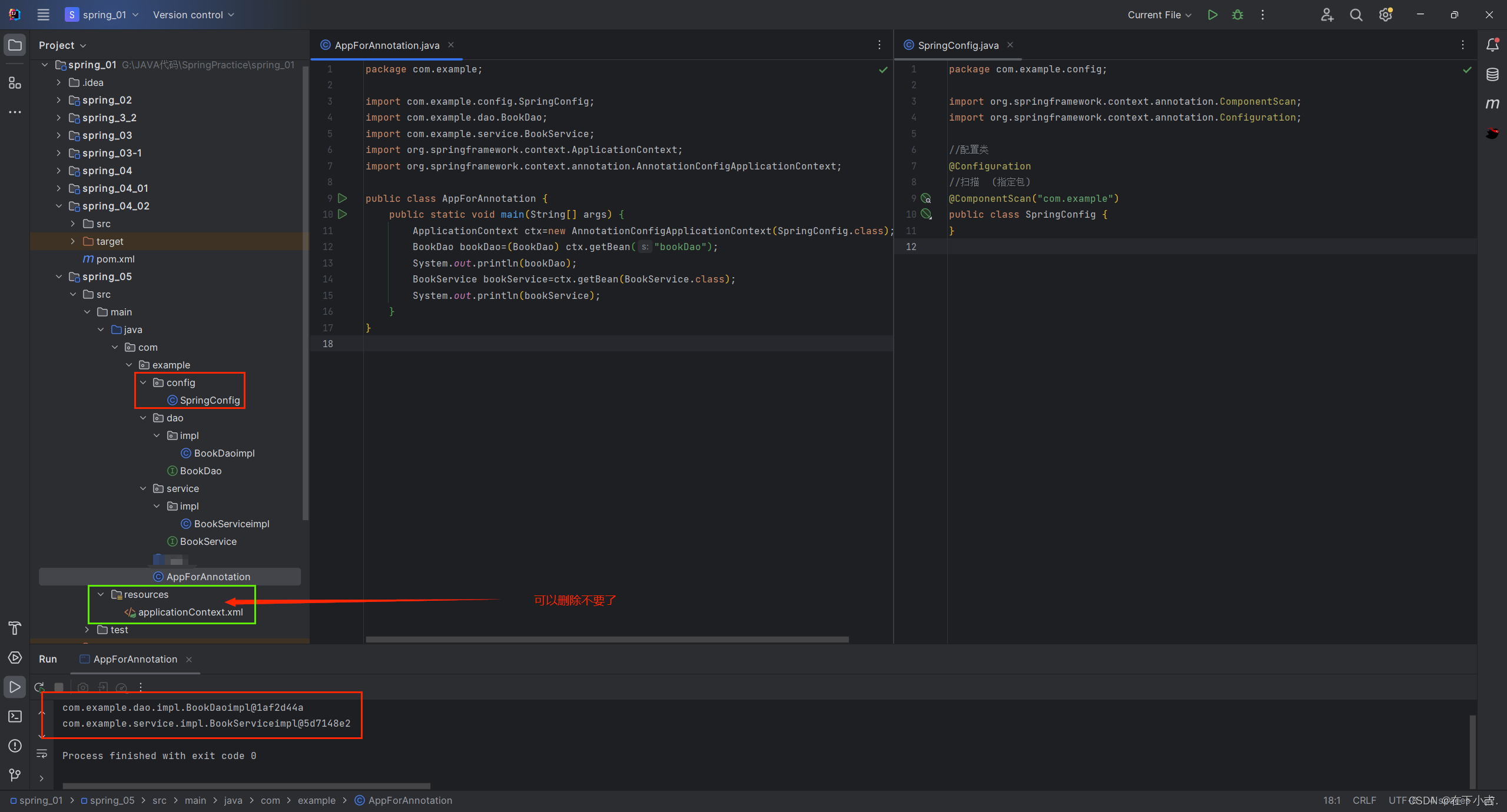Click horizontal scrollbar in AppForAnnotation editor

tap(607, 639)
